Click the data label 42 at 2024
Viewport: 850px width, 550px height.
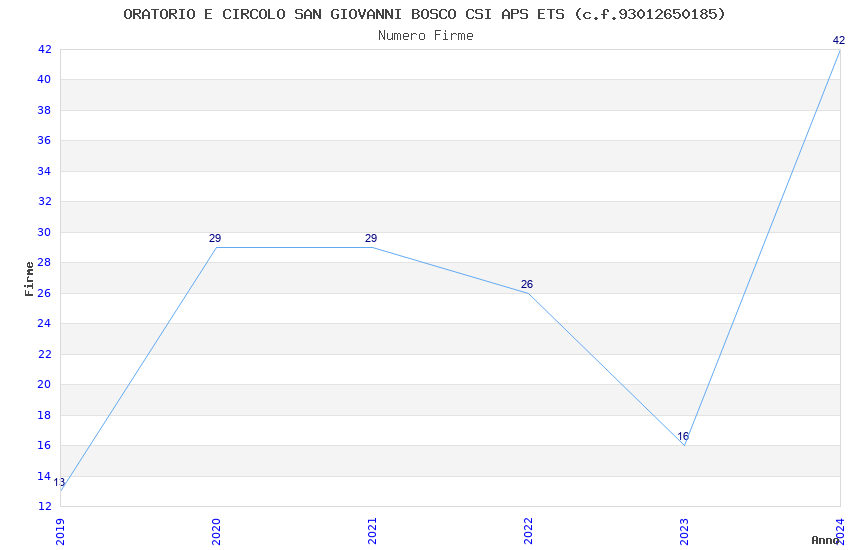click(x=839, y=40)
